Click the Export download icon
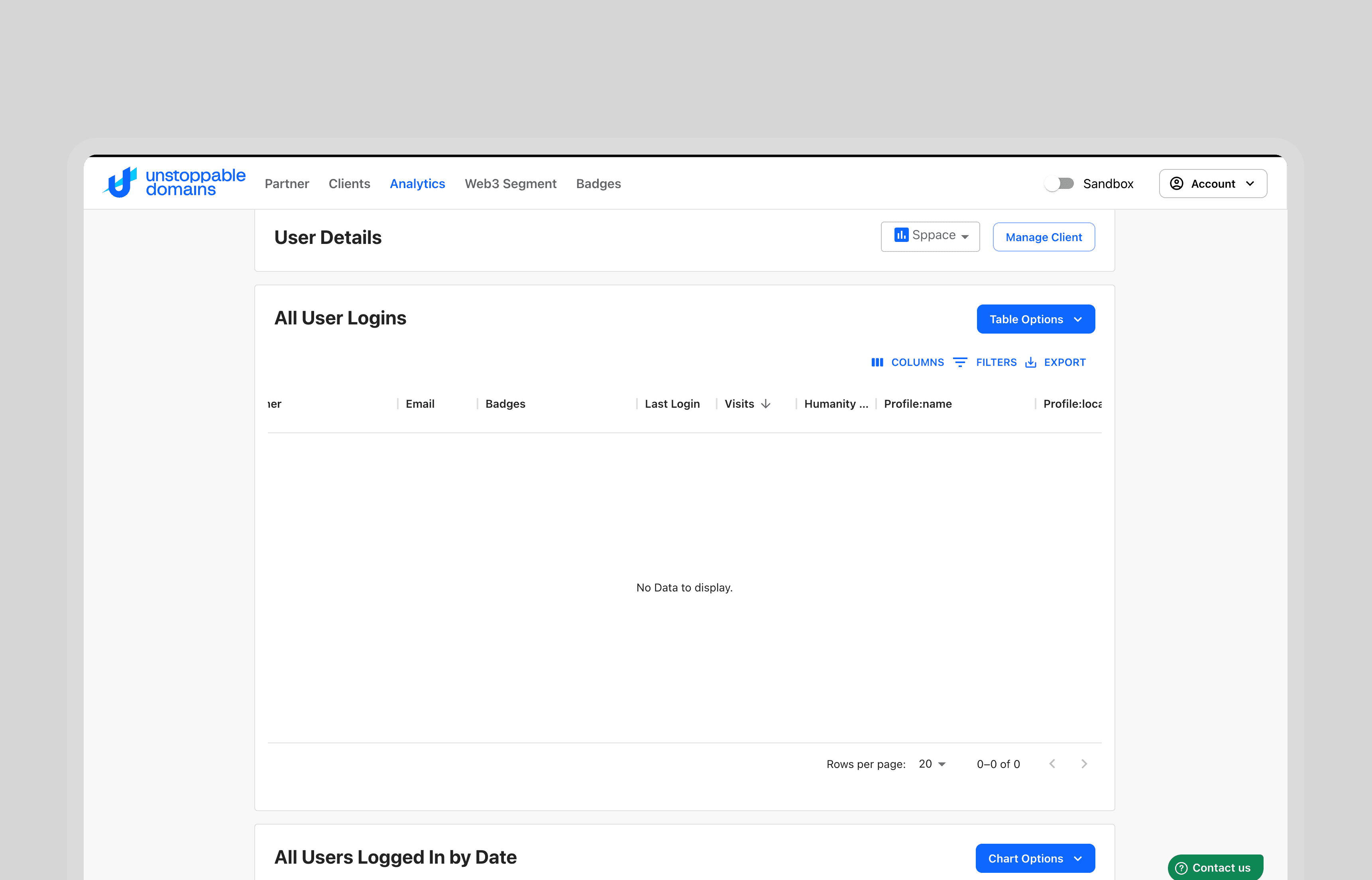 1031,362
